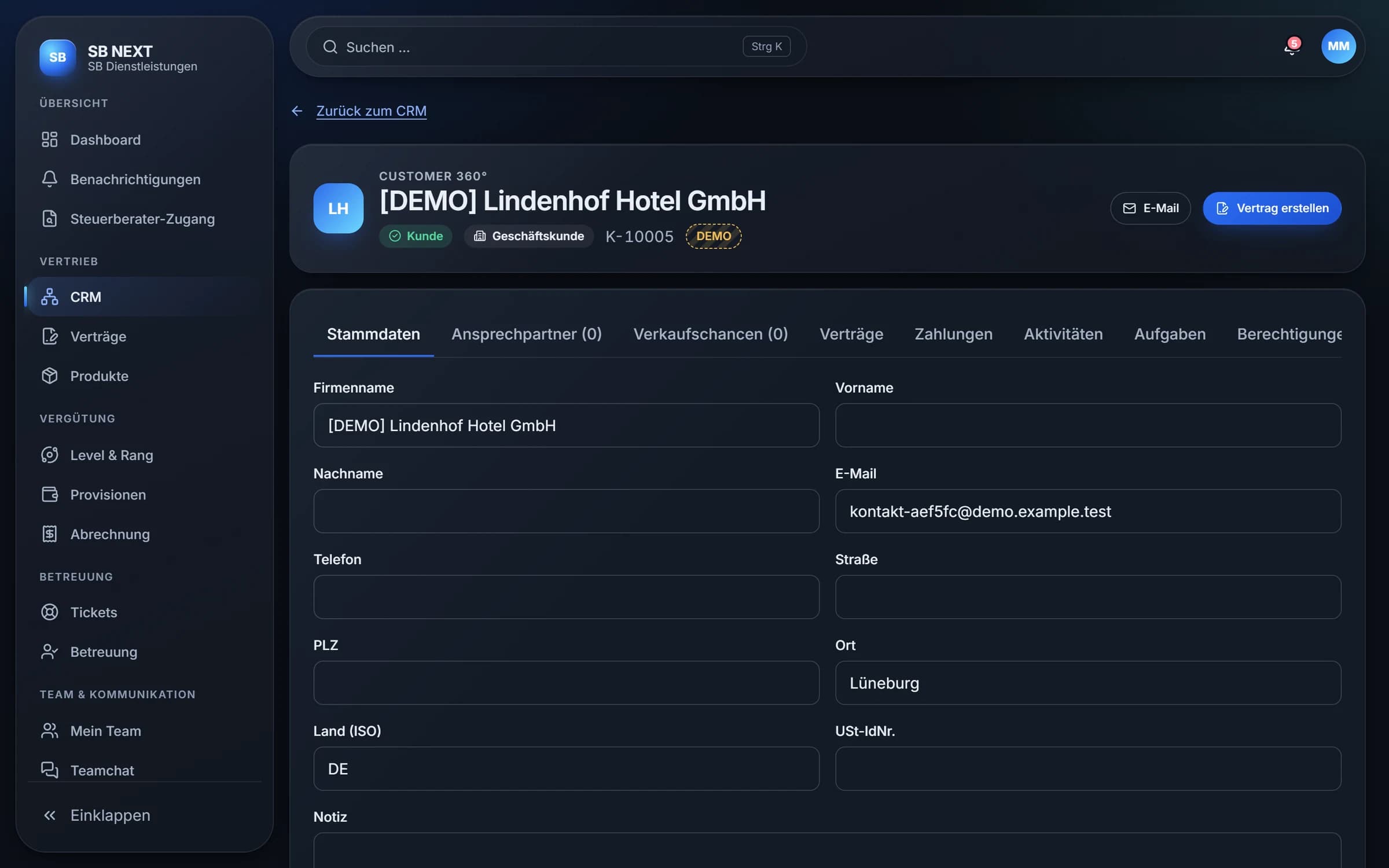Open the Steuerberater-Zugang sidebar entry

(144, 219)
